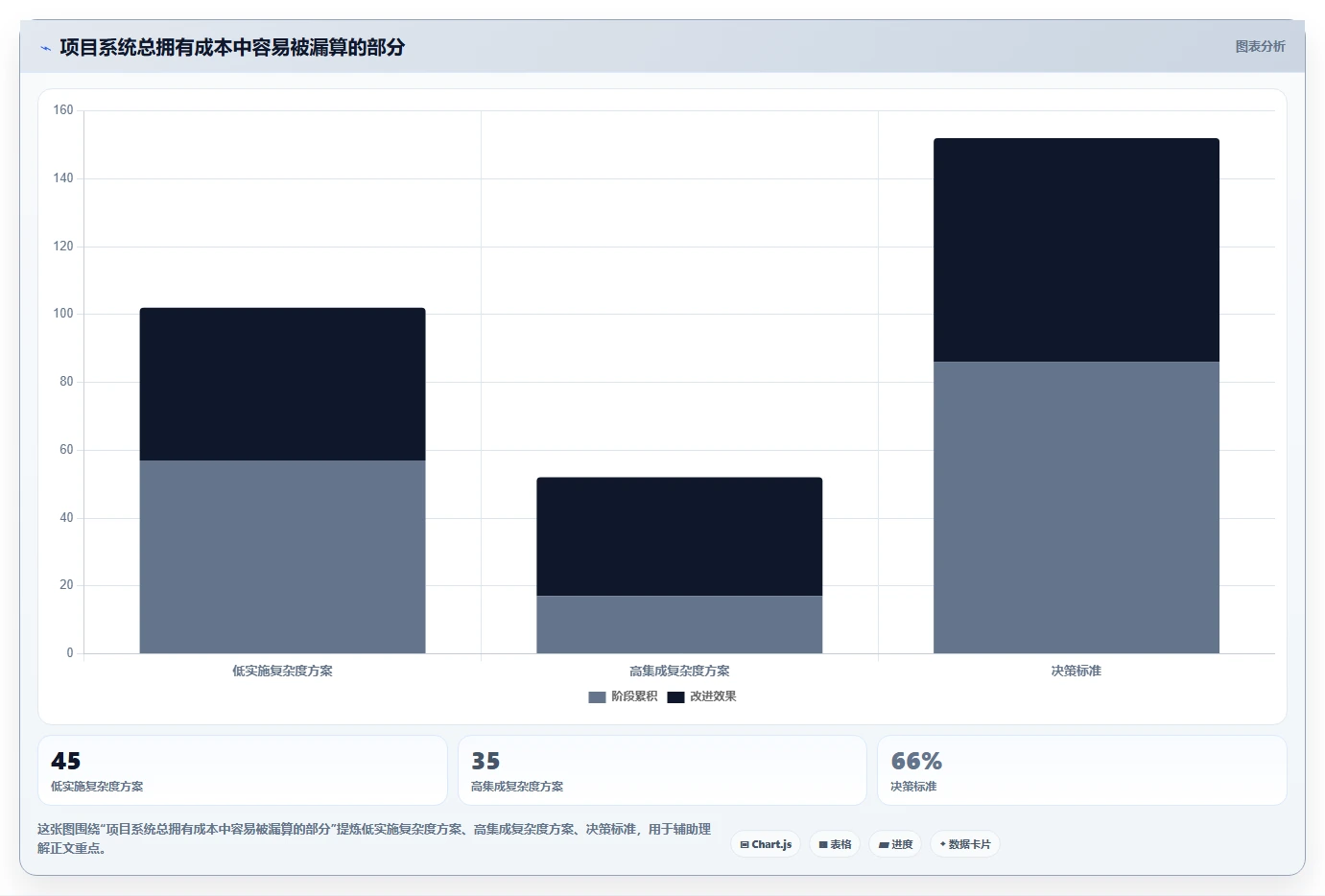Image resolution: width=1325 pixels, height=896 pixels.
Task: Click the 低实施复杂度方案 x-axis label
Action: (282, 671)
